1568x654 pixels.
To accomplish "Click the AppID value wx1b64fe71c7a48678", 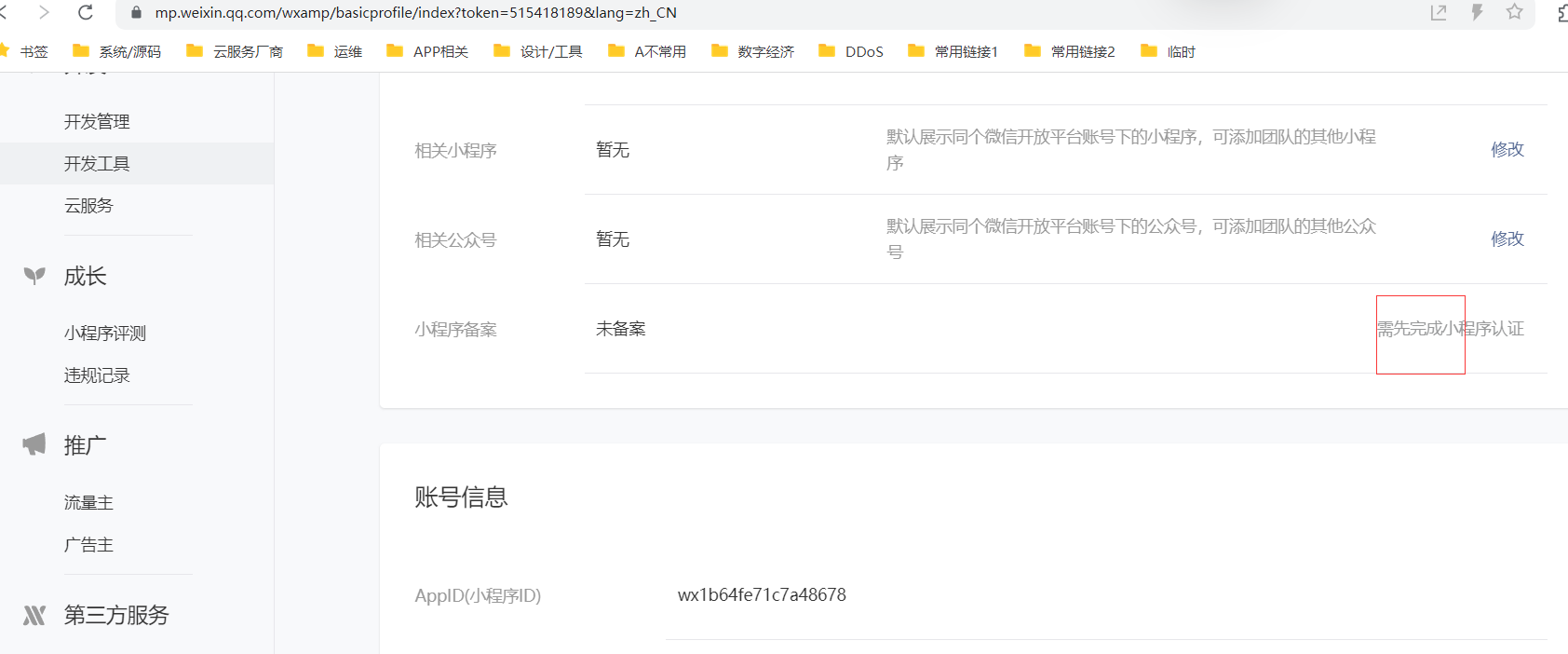I will pos(762,594).
